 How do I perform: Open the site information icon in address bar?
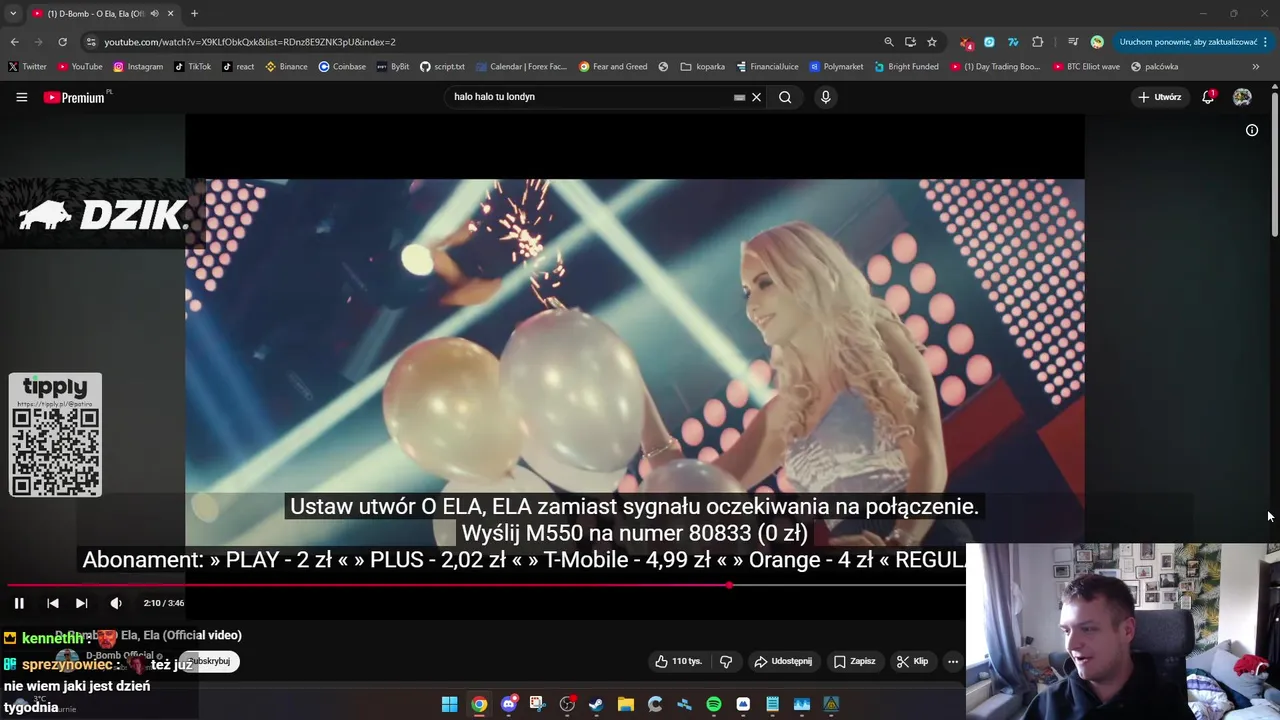click(91, 42)
